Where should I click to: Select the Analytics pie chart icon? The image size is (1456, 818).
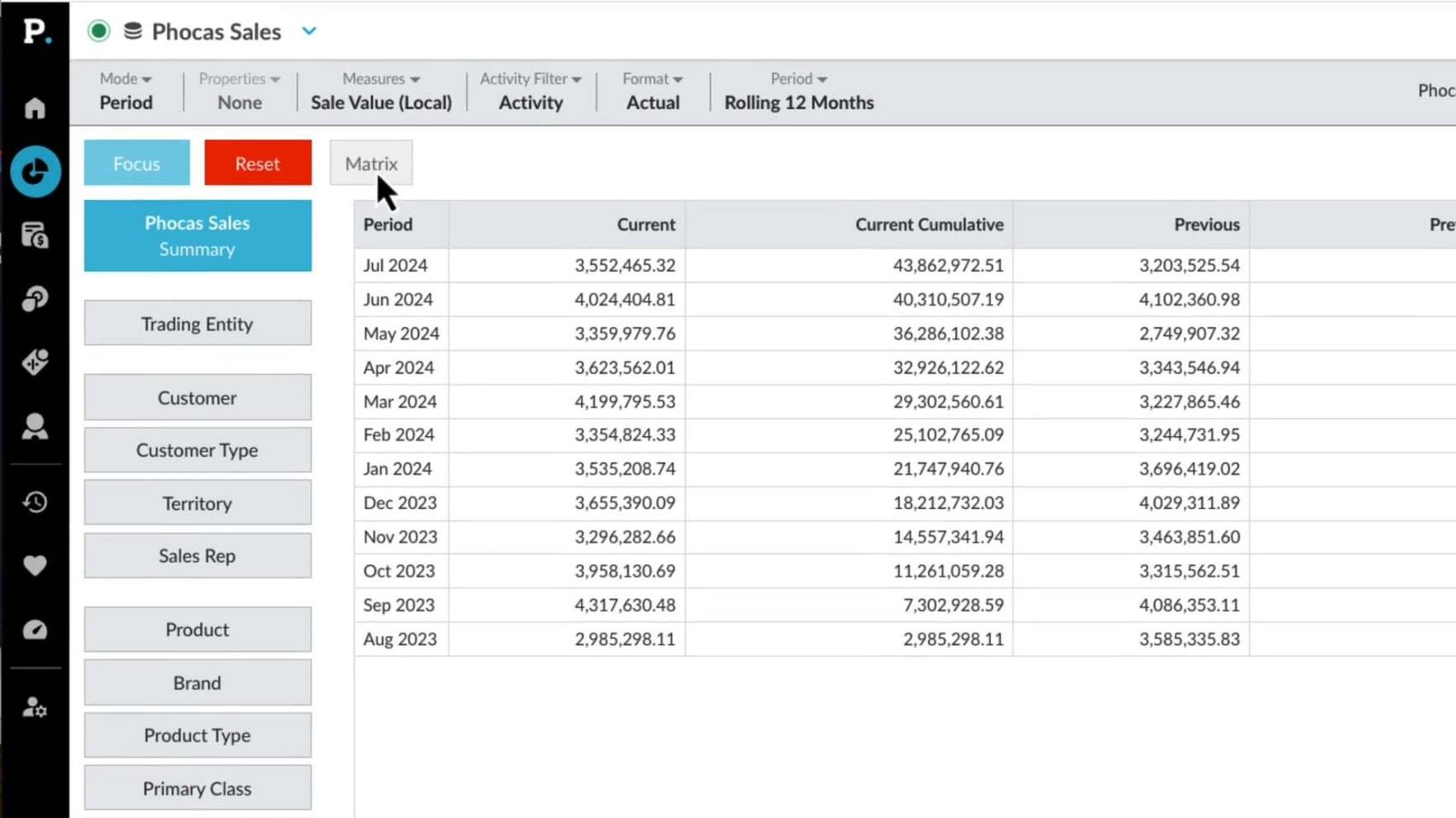[x=35, y=172]
